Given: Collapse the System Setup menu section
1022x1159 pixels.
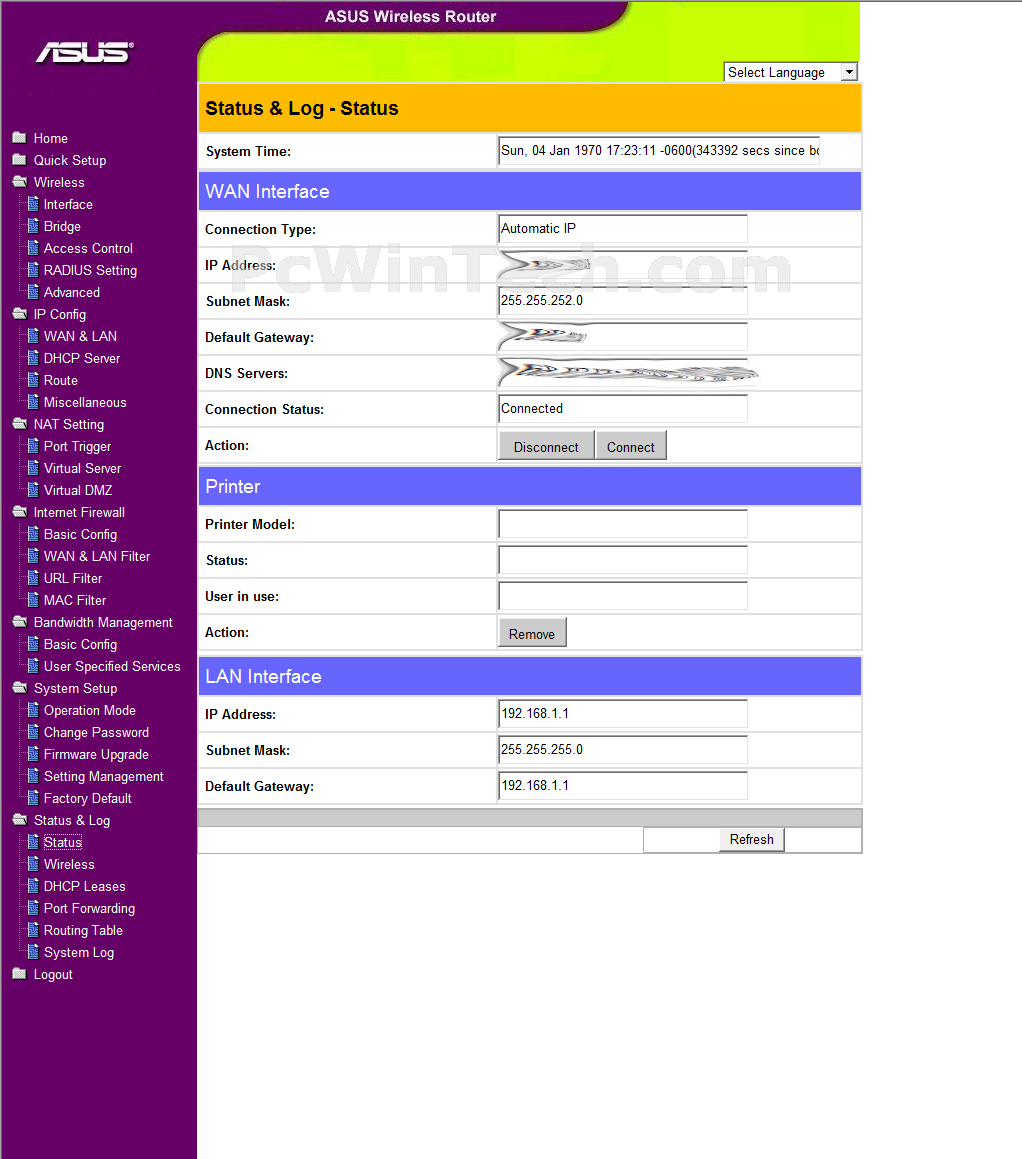Looking at the screenshot, I should pos(75,689).
